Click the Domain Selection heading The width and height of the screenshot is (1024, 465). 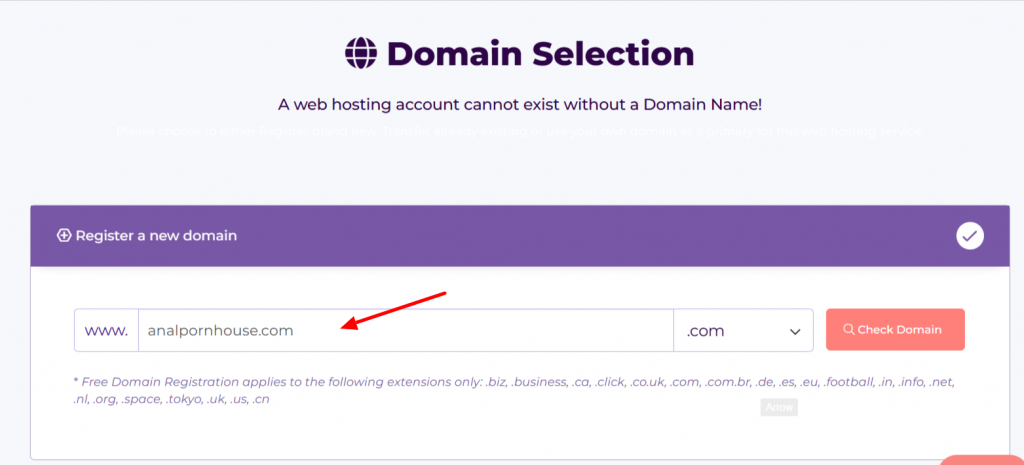[540, 52]
